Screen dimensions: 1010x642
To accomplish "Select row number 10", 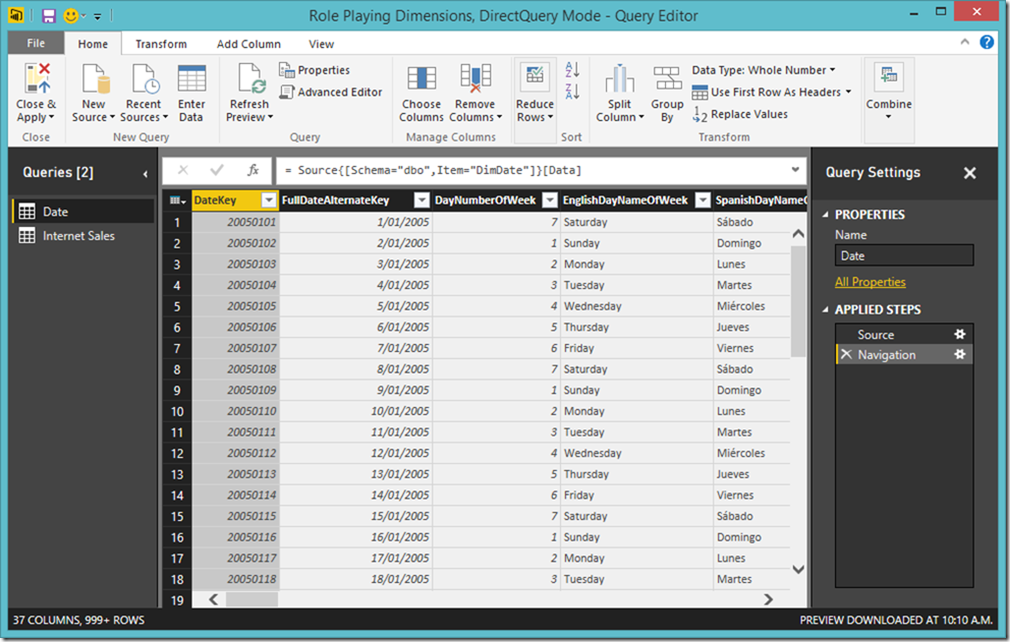I will coord(177,411).
